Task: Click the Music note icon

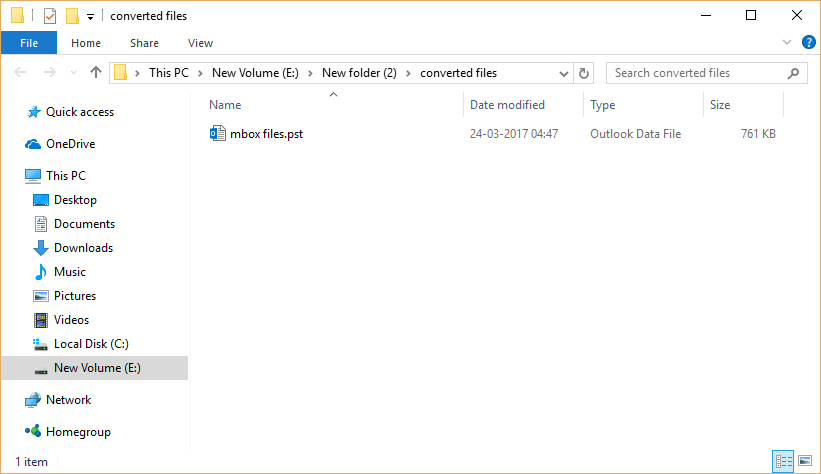Action: [x=41, y=272]
